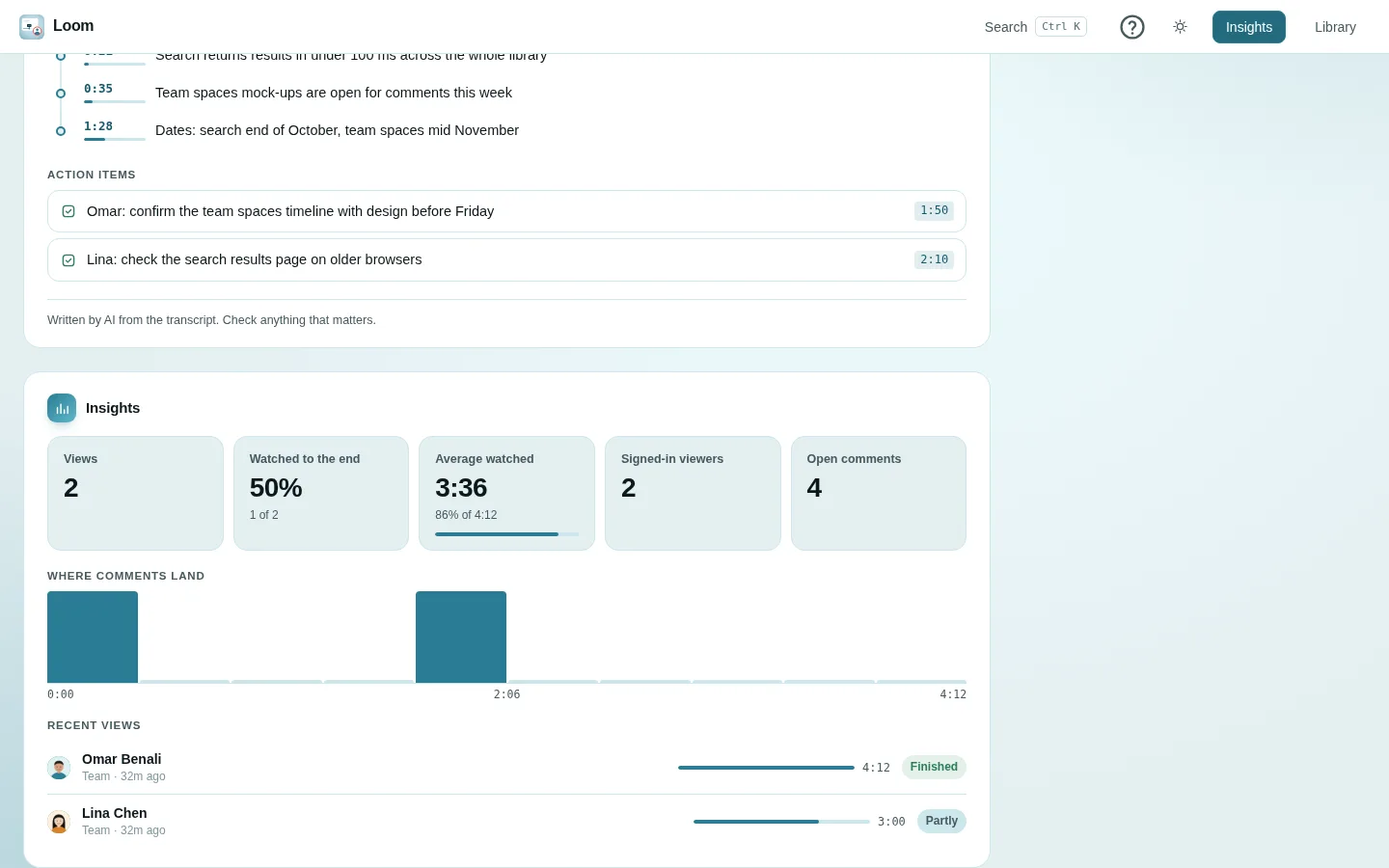Viewport: 1389px width, 868px height.
Task: Click the Open comments card
Action: [x=879, y=493]
